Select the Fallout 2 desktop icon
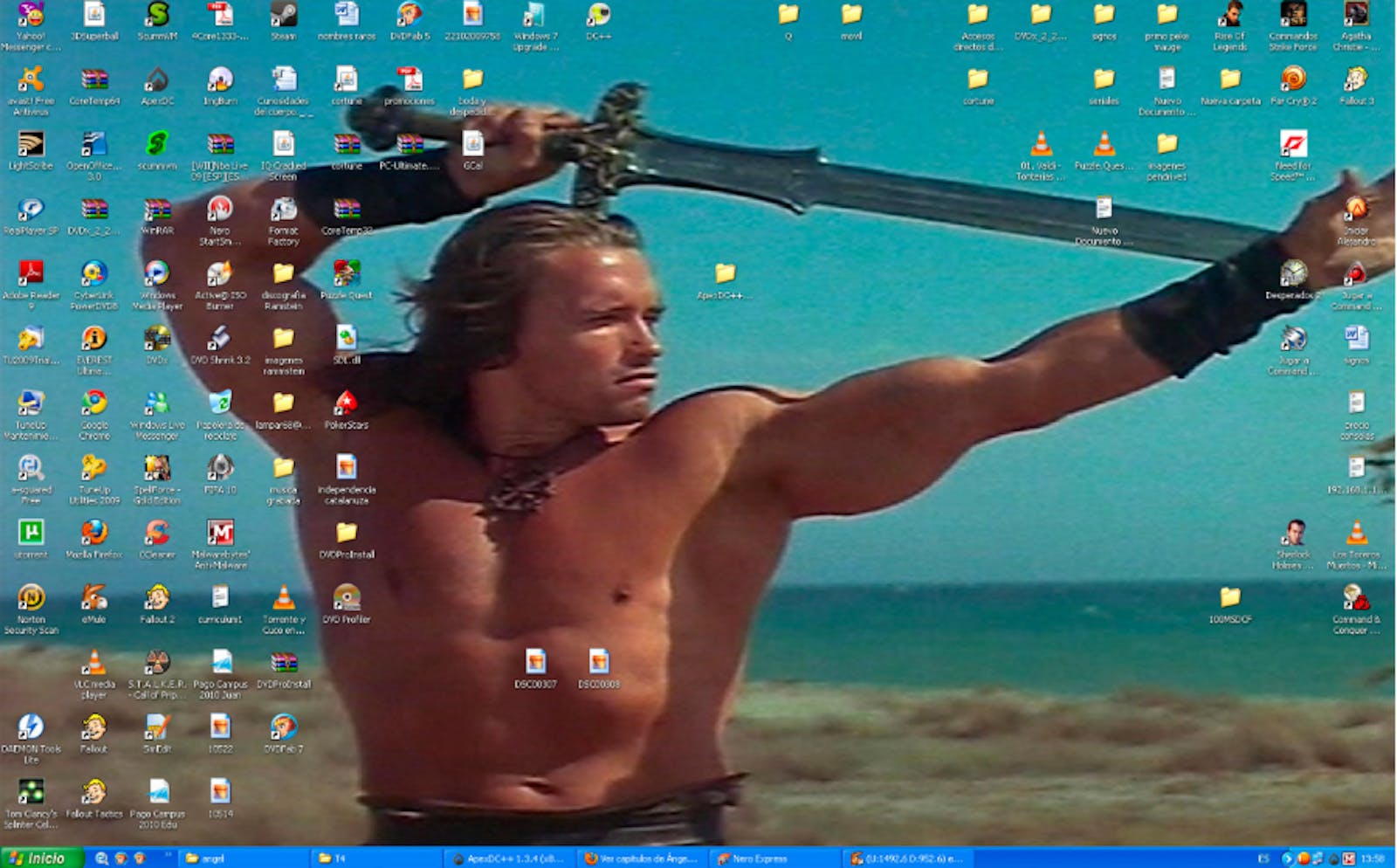 (157, 598)
